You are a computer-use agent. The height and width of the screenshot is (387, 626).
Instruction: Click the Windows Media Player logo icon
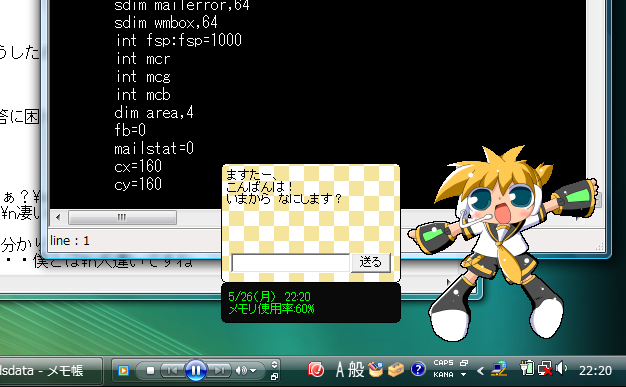pyautogui.click(x=123, y=371)
